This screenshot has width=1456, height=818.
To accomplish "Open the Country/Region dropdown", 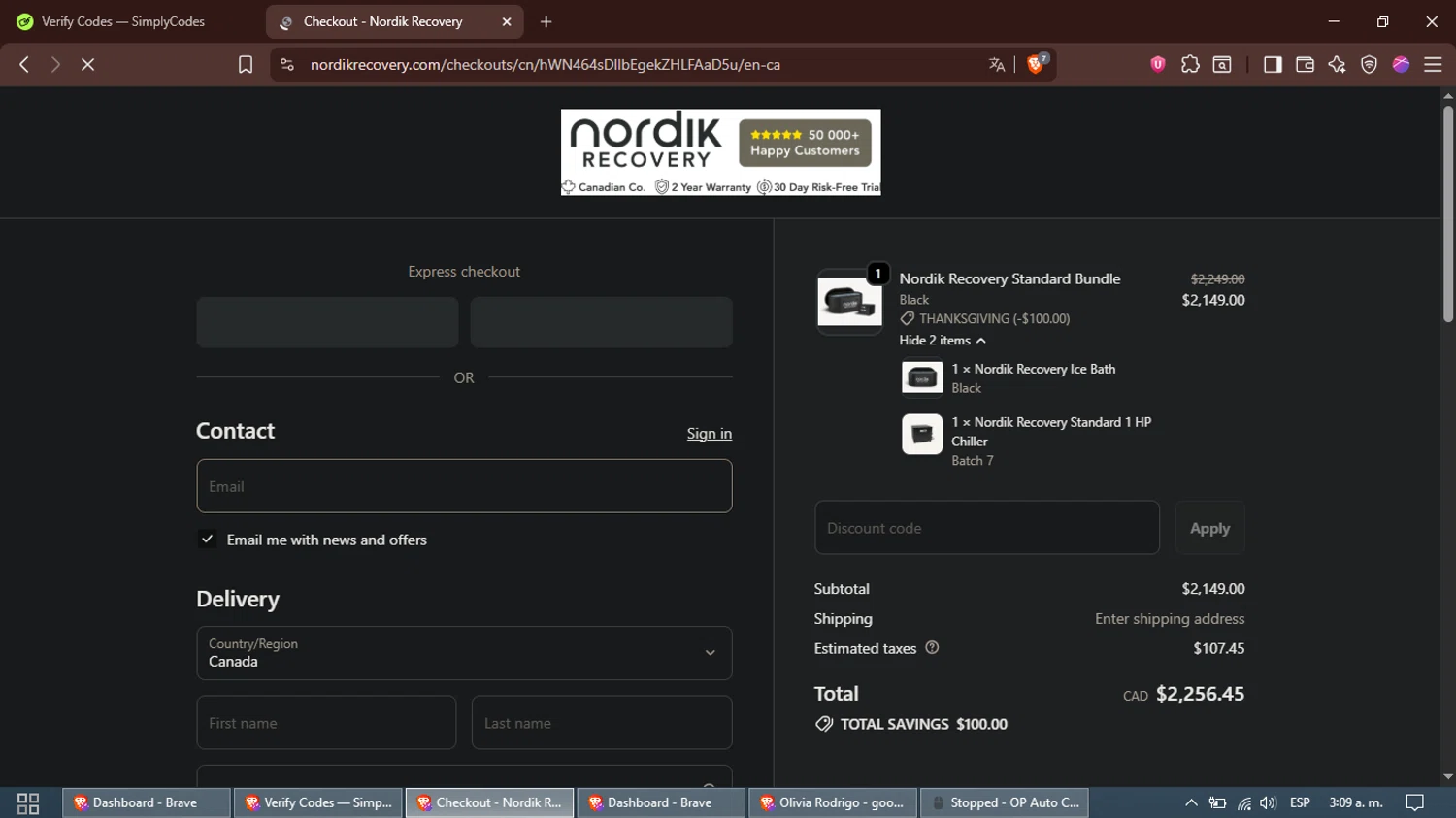I will (x=464, y=653).
